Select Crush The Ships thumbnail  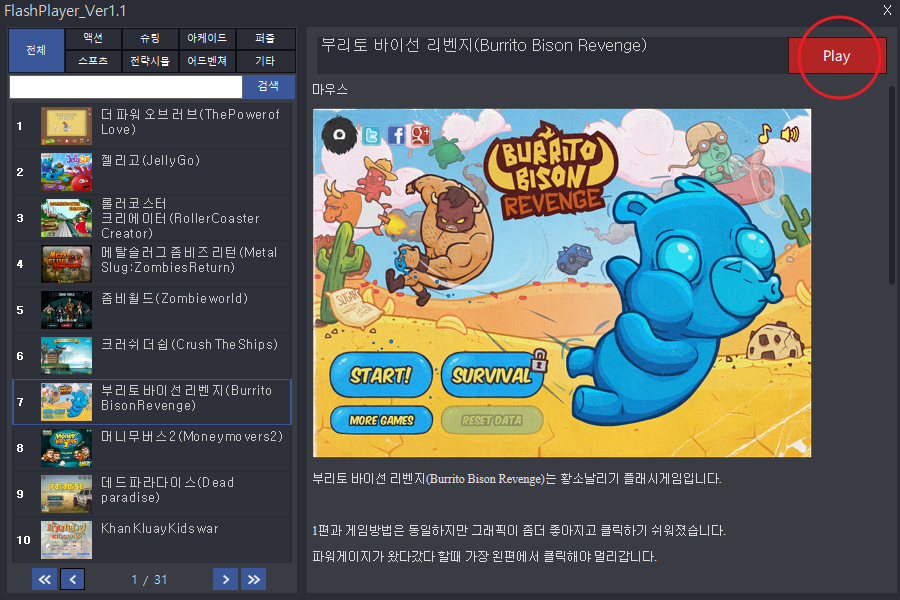coord(66,355)
